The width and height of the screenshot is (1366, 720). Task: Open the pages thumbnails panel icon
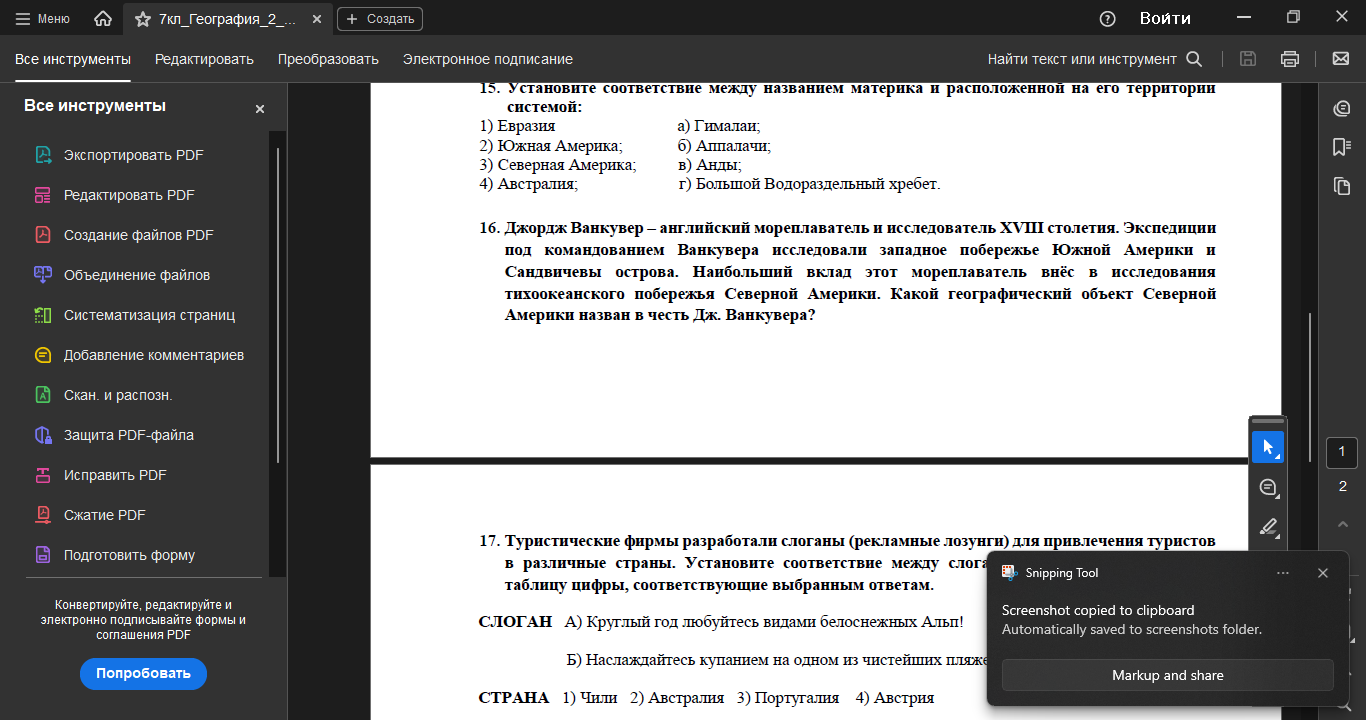[1342, 186]
